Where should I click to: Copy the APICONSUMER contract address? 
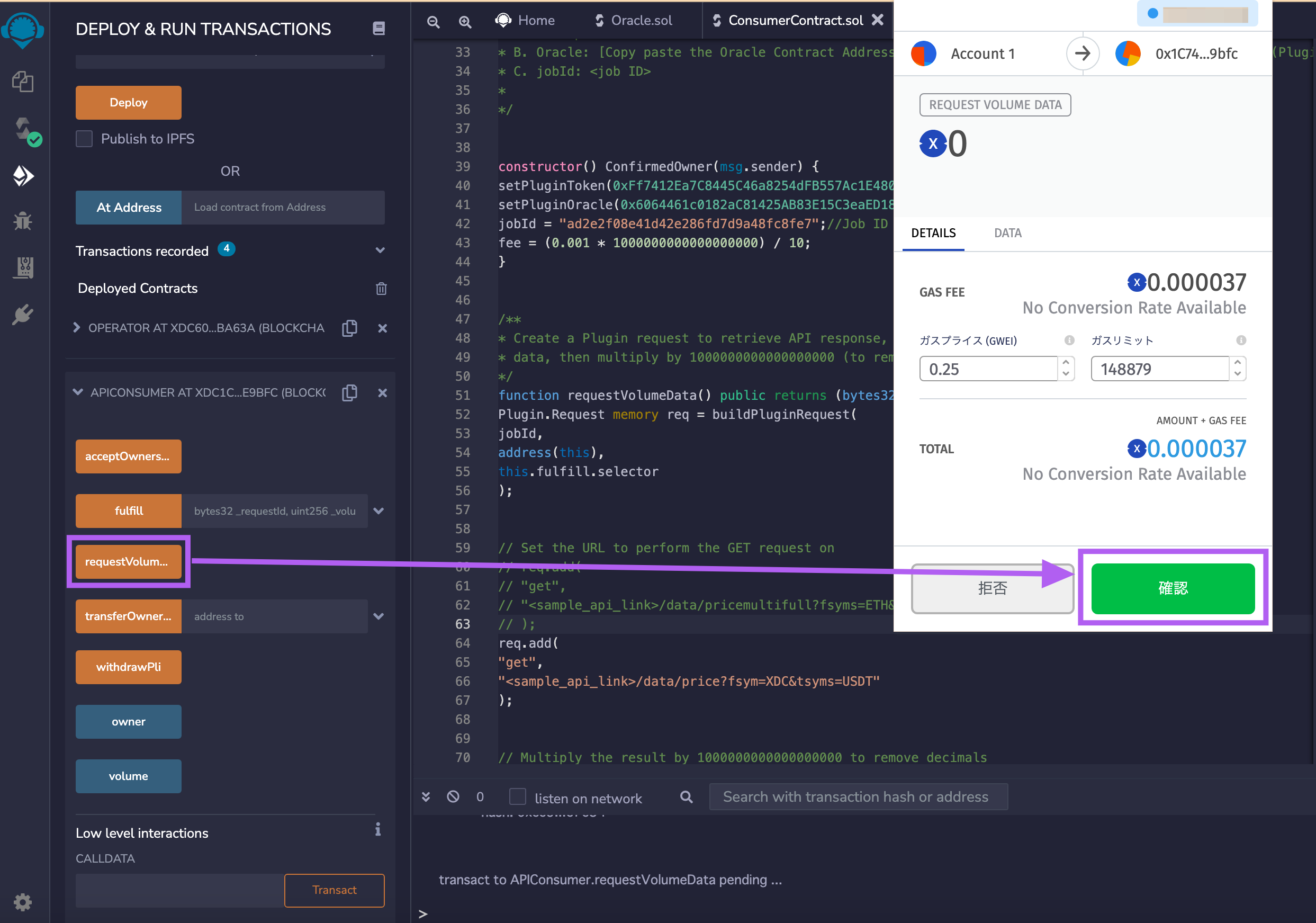click(x=349, y=393)
